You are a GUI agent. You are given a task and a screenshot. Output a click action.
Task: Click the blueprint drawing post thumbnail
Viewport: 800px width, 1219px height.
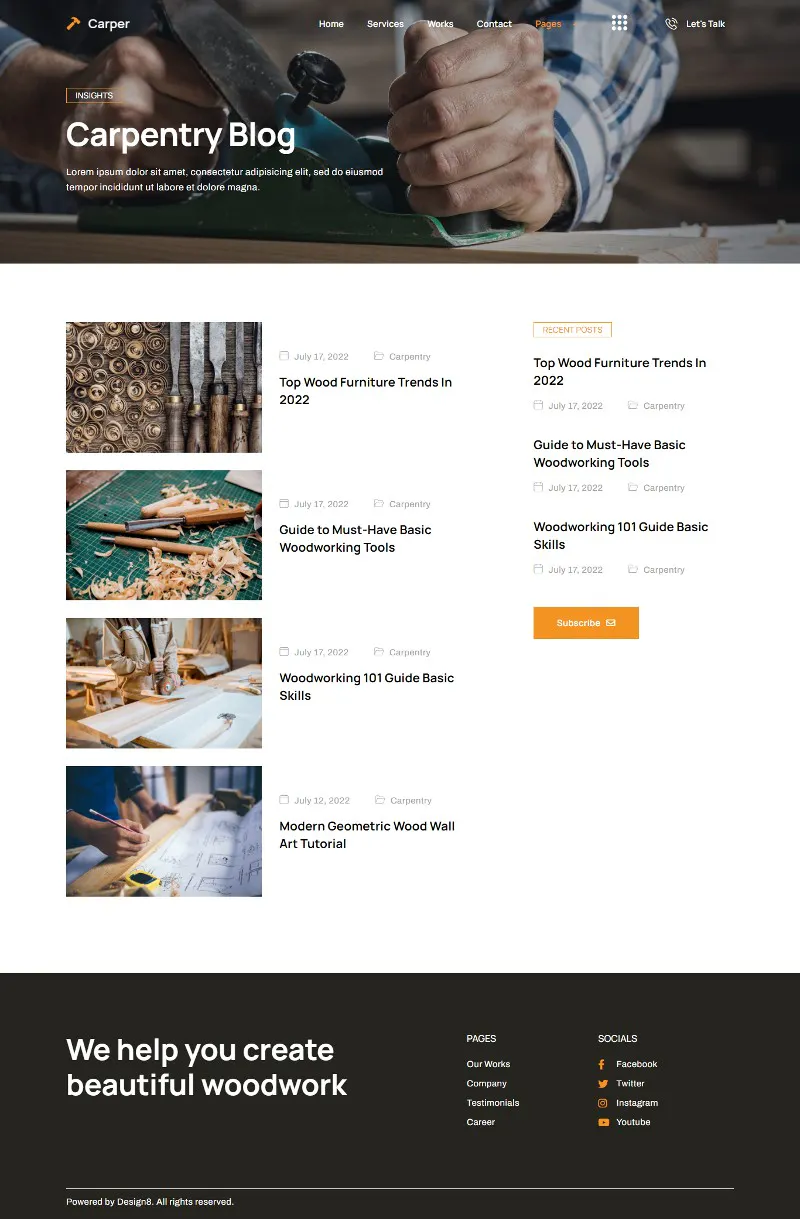(x=164, y=831)
